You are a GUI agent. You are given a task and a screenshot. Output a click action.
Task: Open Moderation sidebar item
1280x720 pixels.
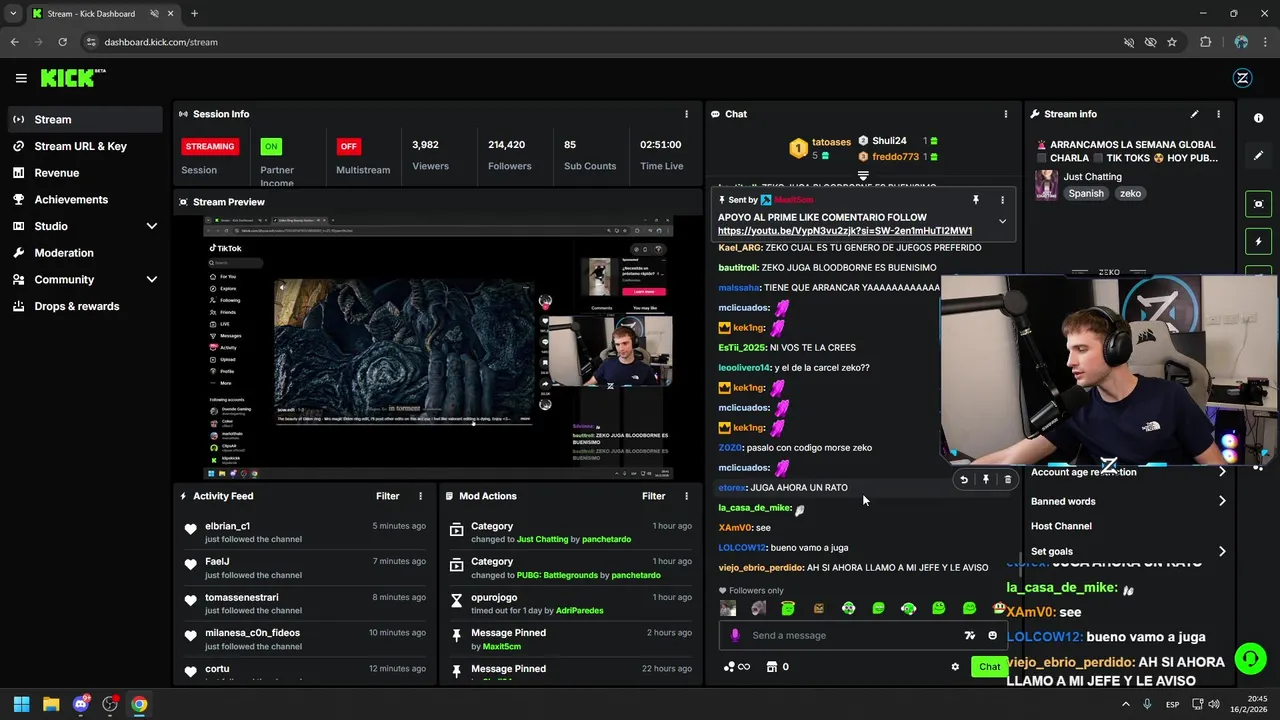point(85,253)
